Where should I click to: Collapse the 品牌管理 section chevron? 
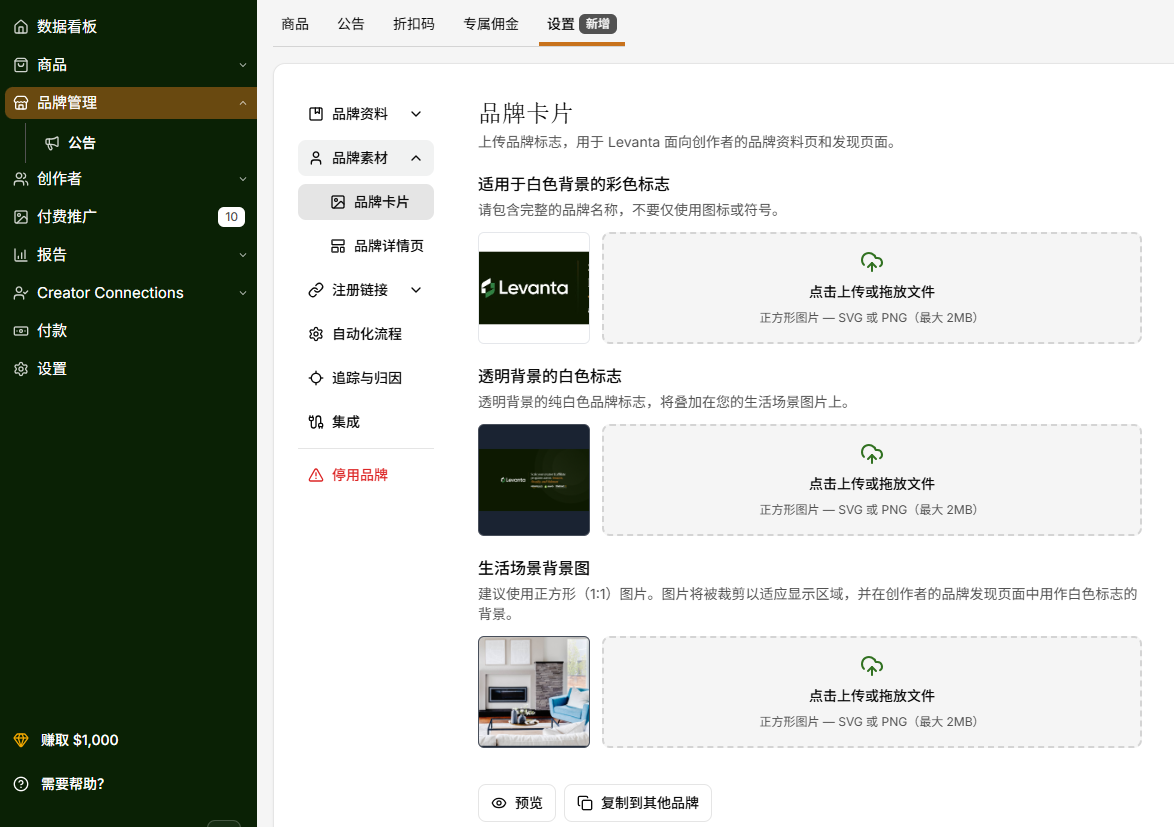click(243, 103)
